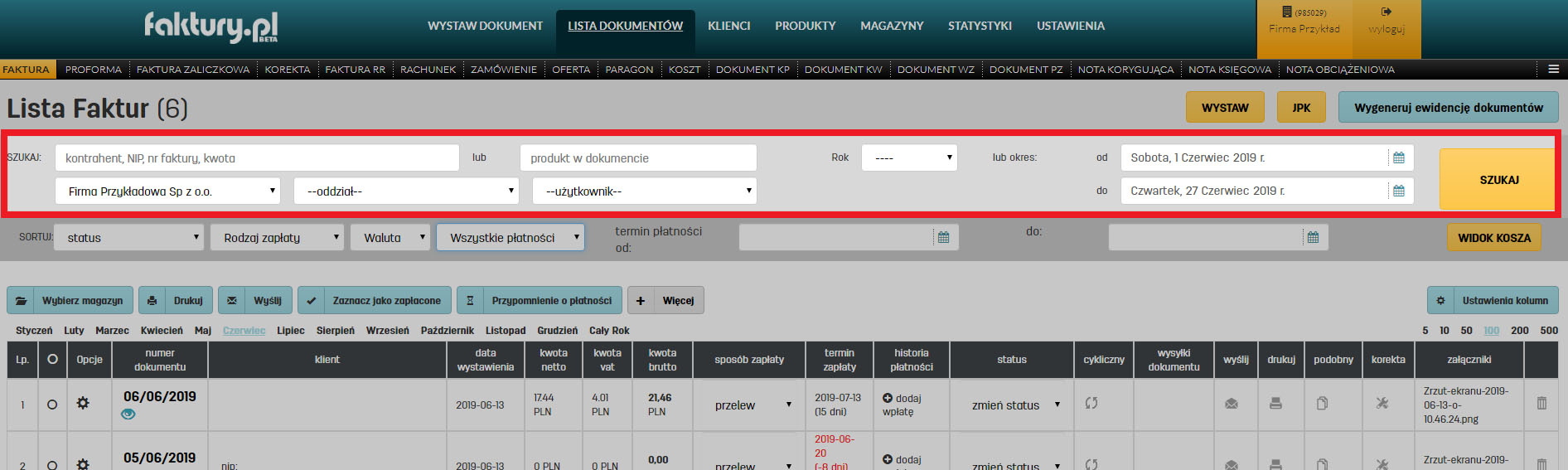The image size is (1568, 470).
Task: Click the printer icon in first invoice row
Action: point(1275,404)
